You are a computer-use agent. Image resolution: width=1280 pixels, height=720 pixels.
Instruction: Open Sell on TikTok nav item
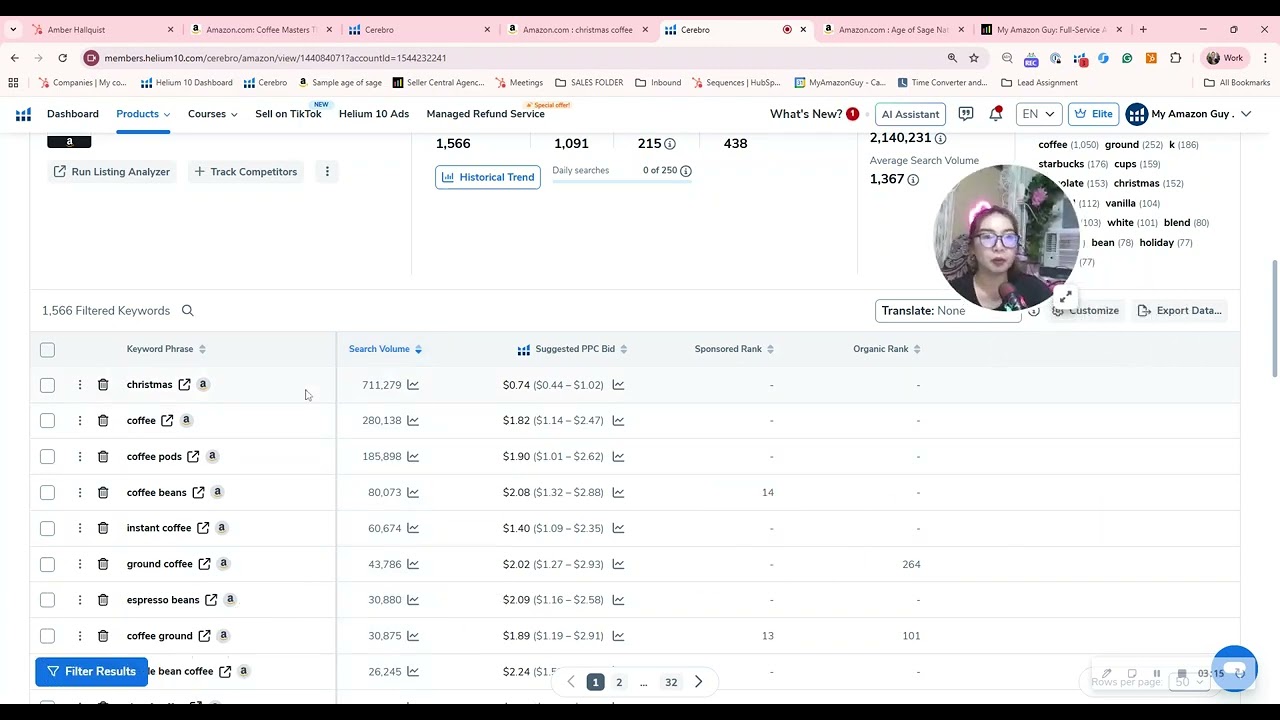click(288, 114)
